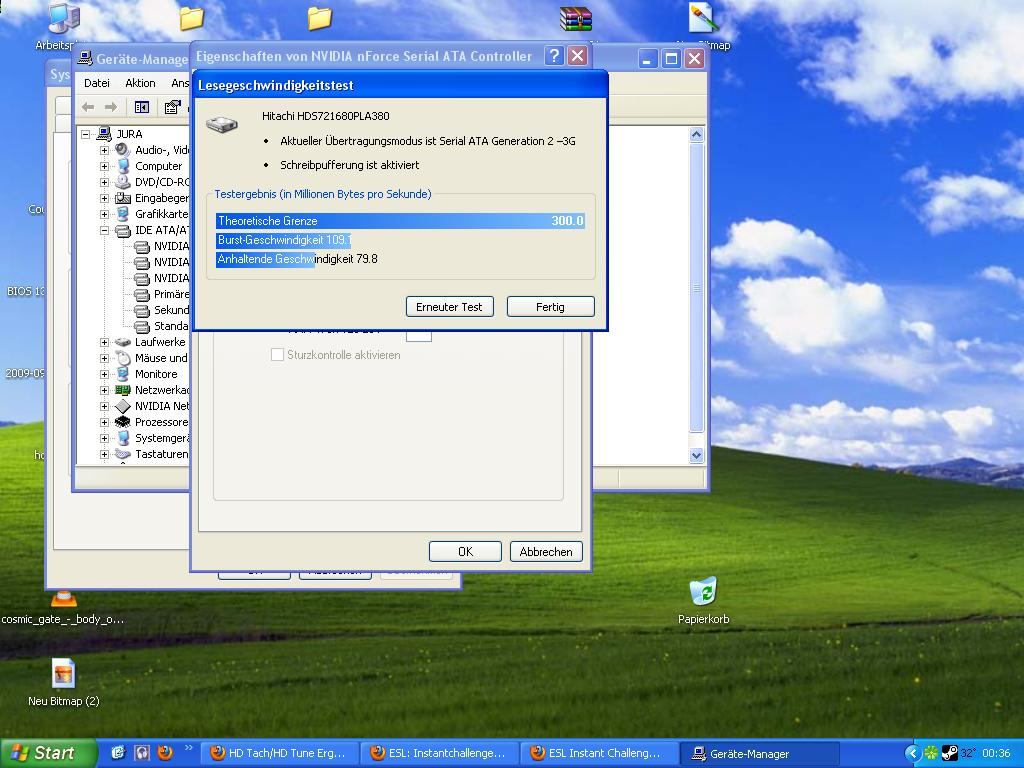Click the Fertig button

551,307
